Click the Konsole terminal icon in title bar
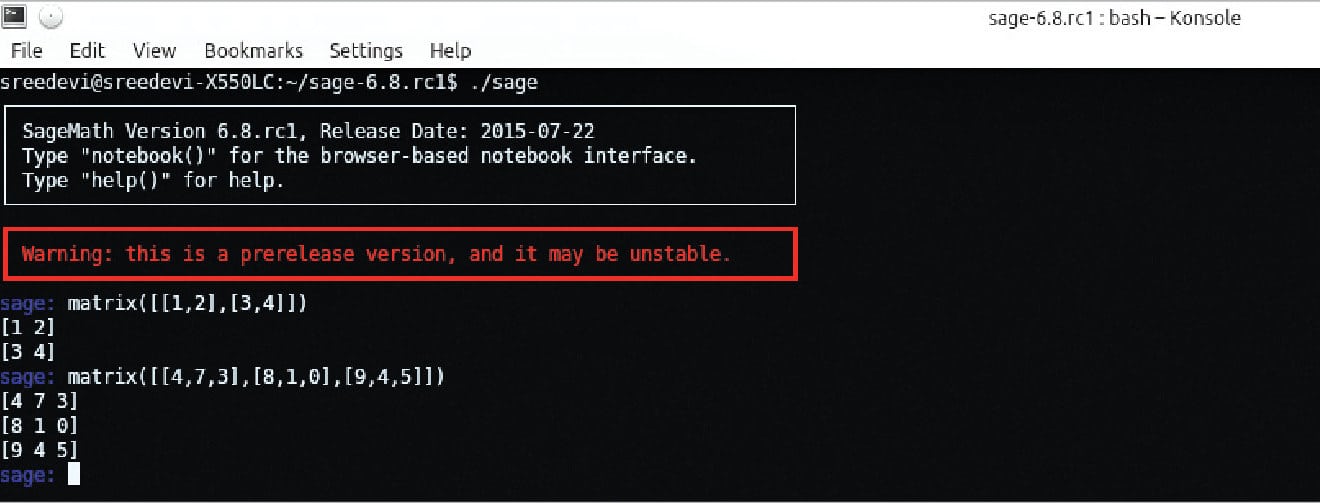Viewport: 1320px width, 503px height. click(x=14, y=18)
